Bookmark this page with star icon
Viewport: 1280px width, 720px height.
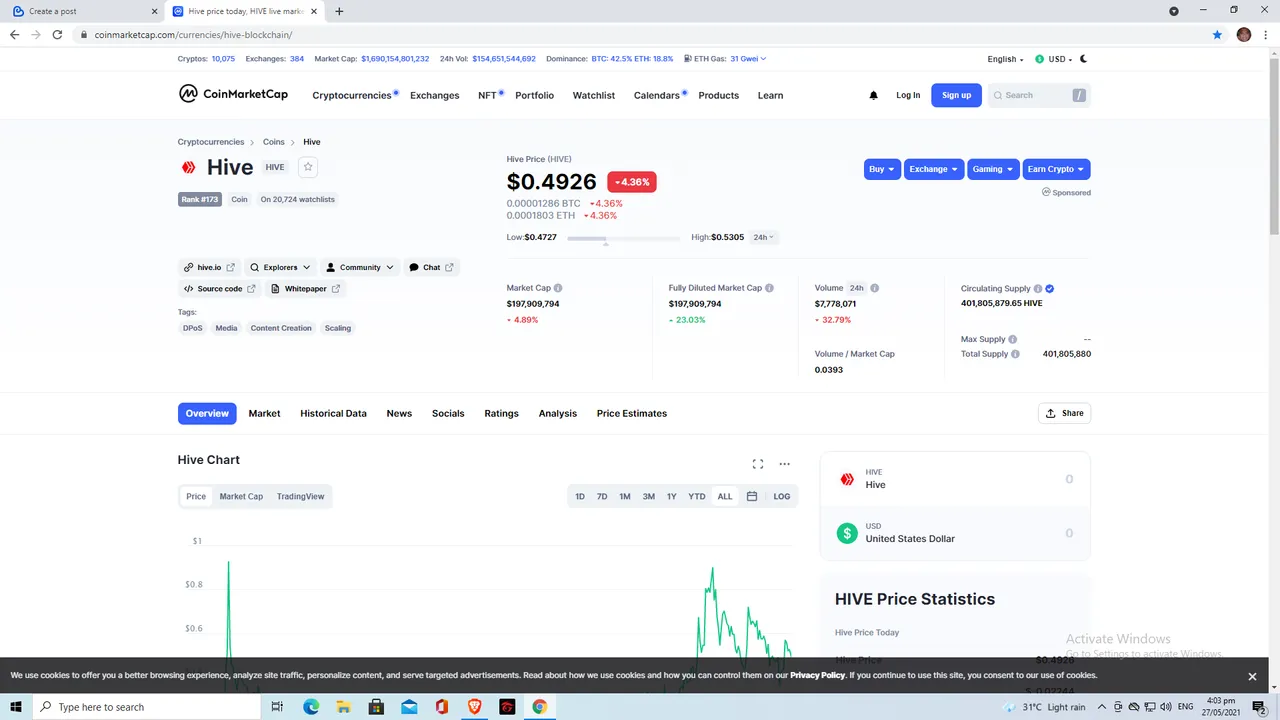(x=1217, y=34)
